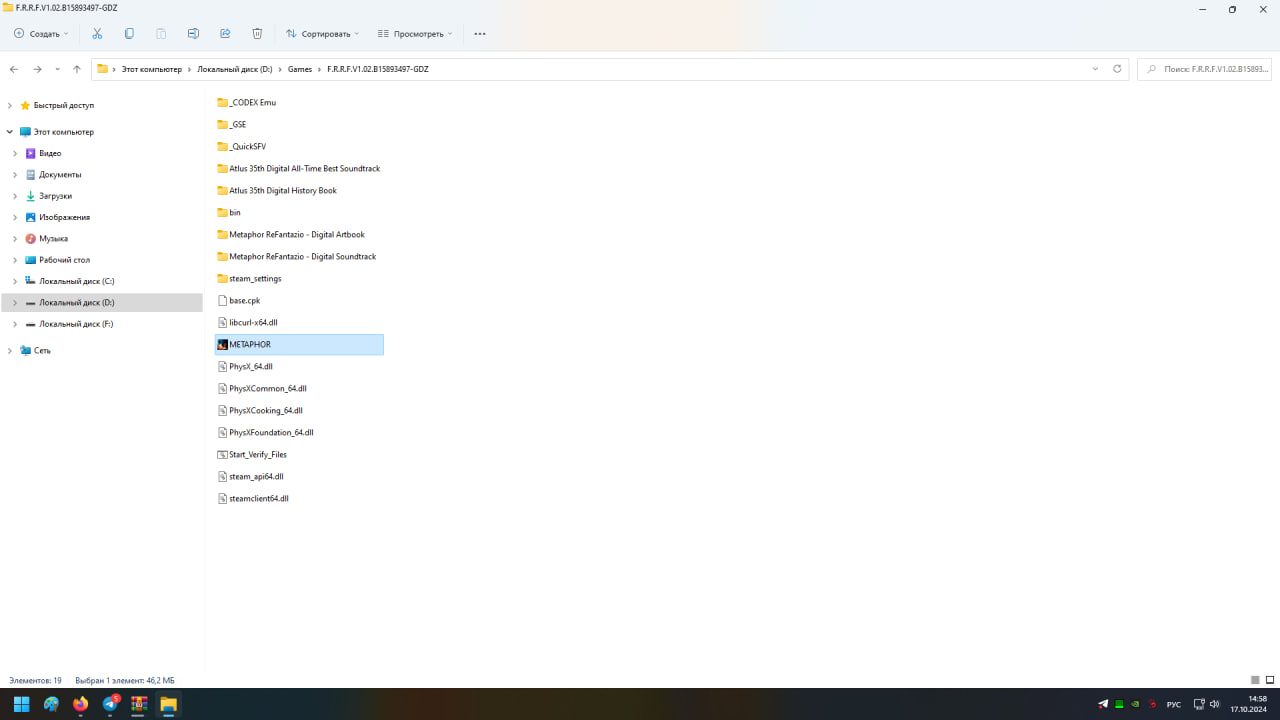Select PhysXCommon_64.dll file
This screenshot has width=1280, height=720.
click(262, 388)
